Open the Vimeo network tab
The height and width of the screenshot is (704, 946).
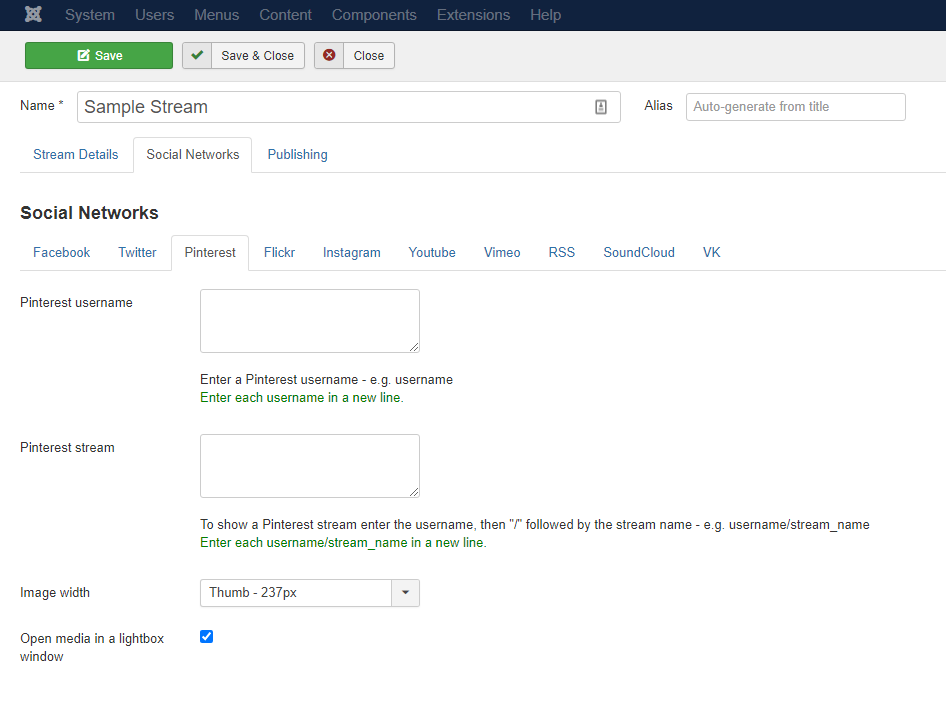tap(502, 252)
